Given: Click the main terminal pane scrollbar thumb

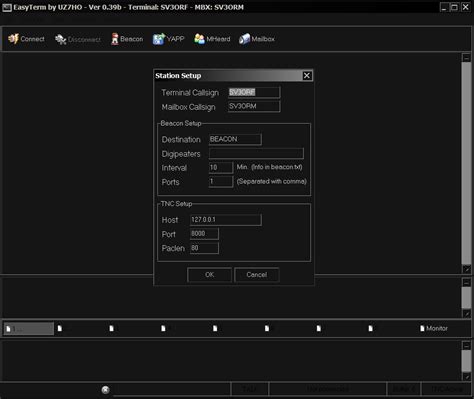Looking at the screenshot, I should pyautogui.click(x=466, y=163).
